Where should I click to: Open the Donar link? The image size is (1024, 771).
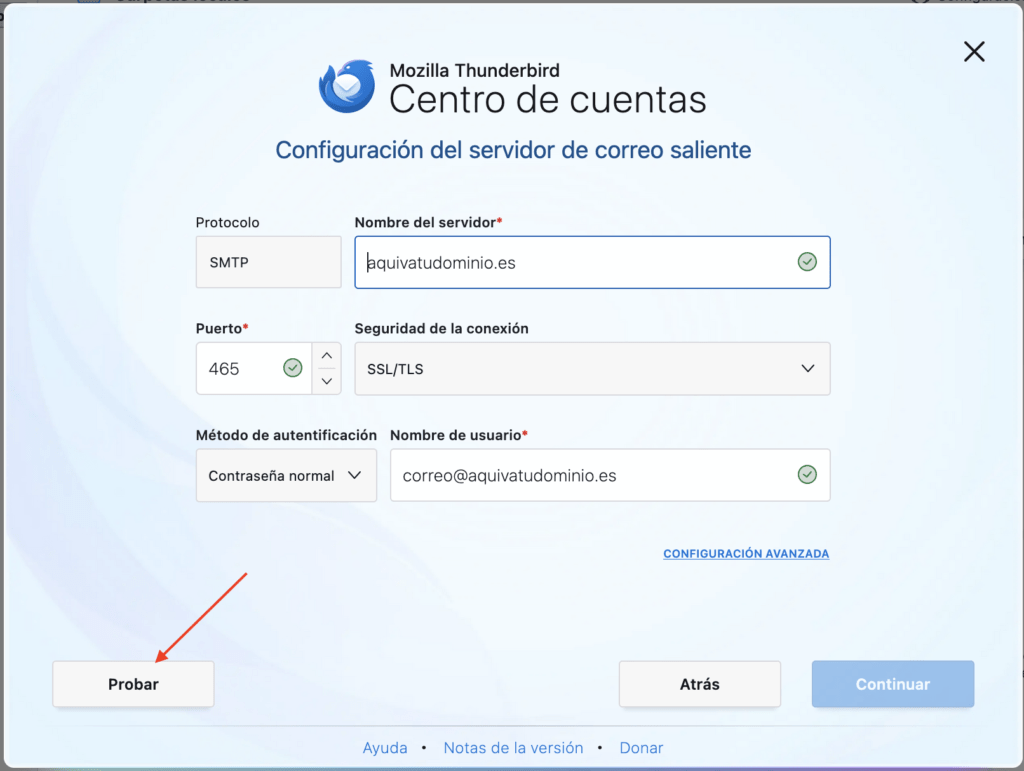pyautogui.click(x=641, y=747)
